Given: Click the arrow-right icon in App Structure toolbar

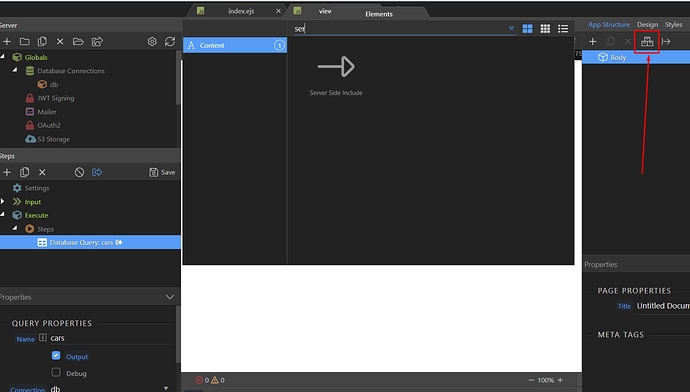Looking at the screenshot, I should point(666,41).
